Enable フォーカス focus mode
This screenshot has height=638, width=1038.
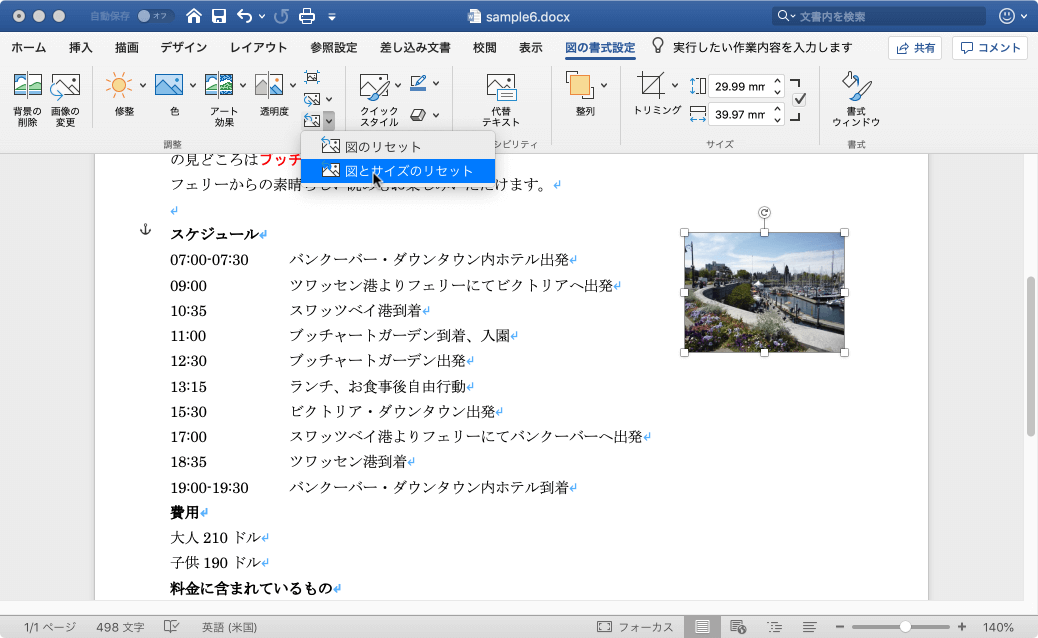635,627
